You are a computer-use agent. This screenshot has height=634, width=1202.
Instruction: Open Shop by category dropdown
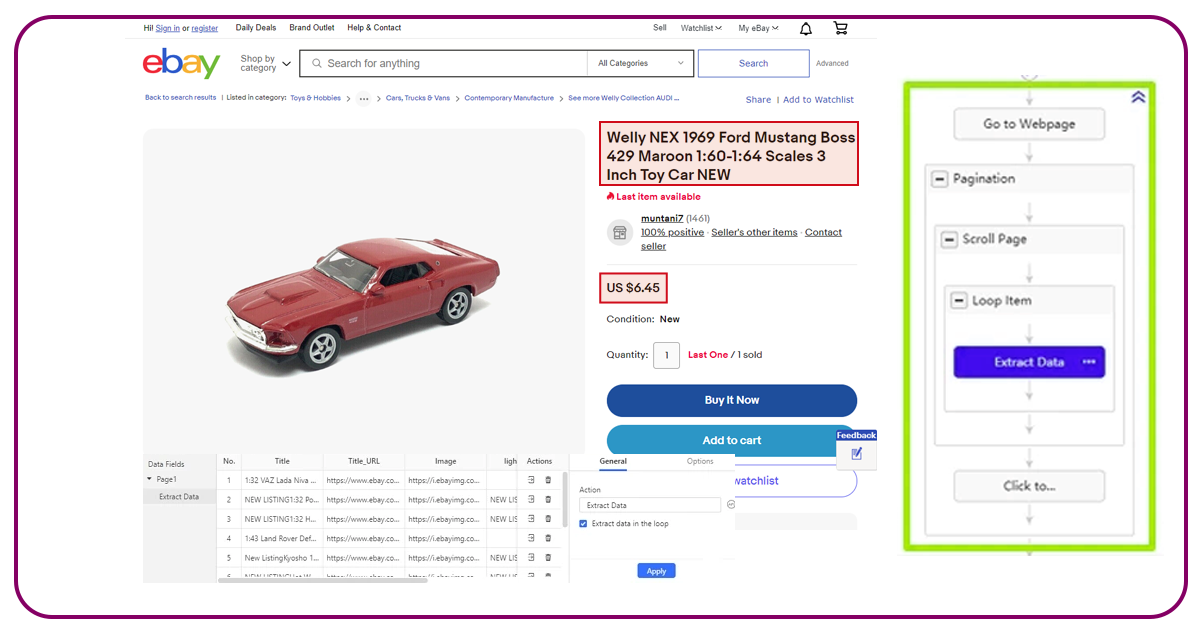click(265, 64)
